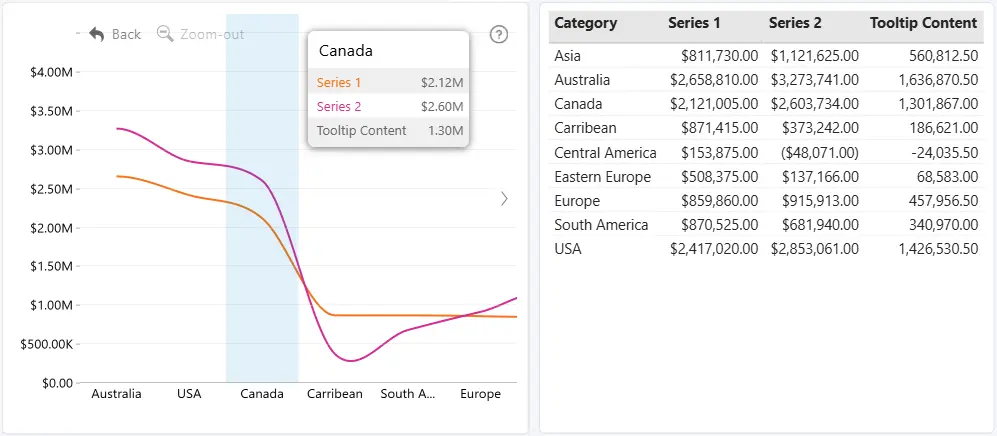Click the Series 2 column header
The image size is (997, 436).
795,24
